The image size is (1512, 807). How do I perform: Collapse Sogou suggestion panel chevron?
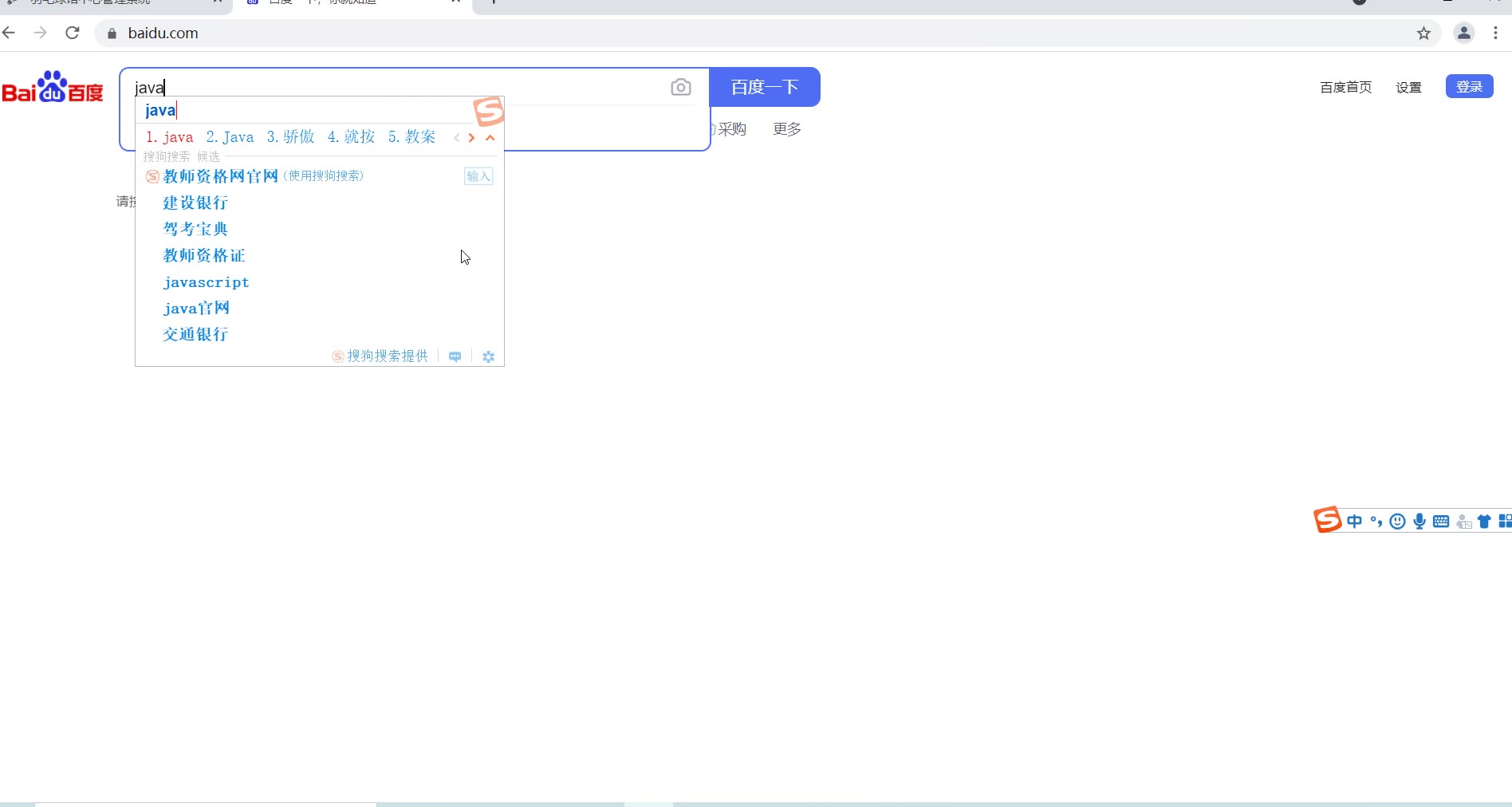490,138
